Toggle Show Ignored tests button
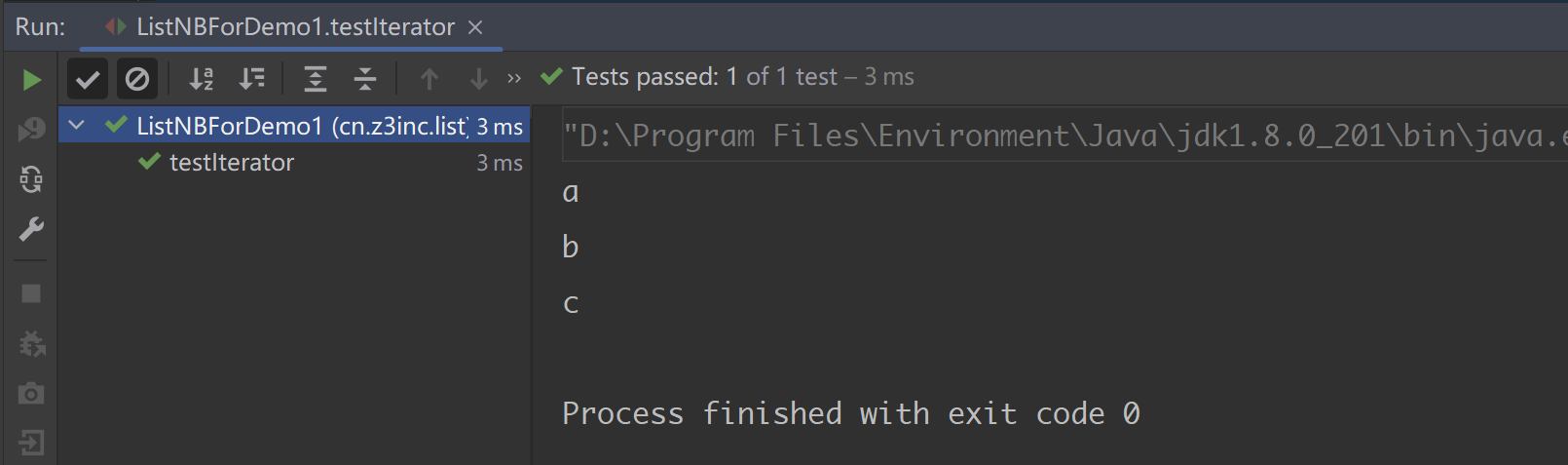The image size is (1568, 465). [x=137, y=79]
